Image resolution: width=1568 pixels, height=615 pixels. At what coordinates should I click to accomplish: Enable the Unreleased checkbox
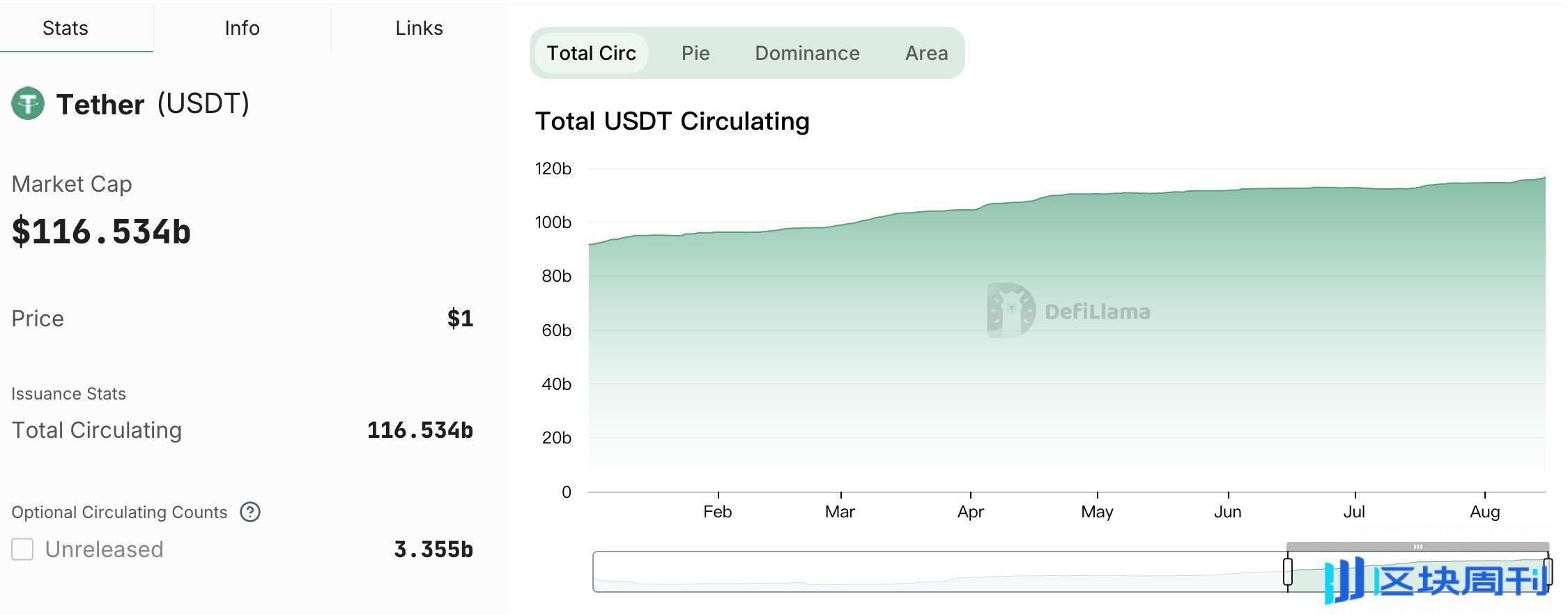tap(22, 549)
